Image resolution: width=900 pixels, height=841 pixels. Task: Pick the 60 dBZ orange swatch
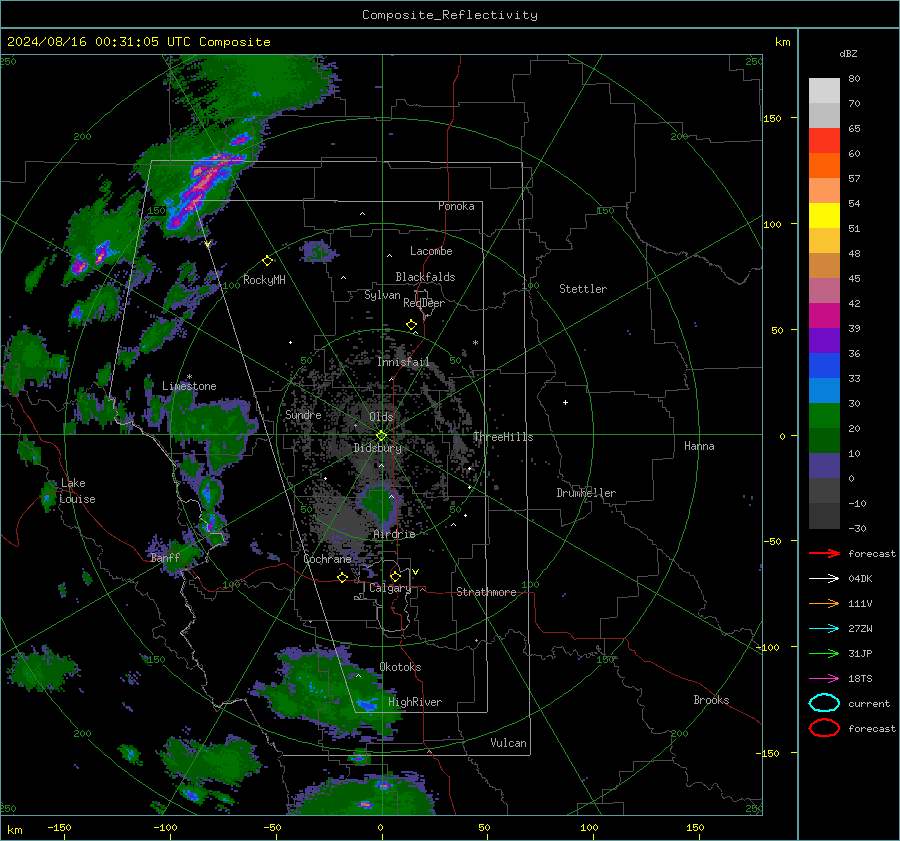(824, 166)
